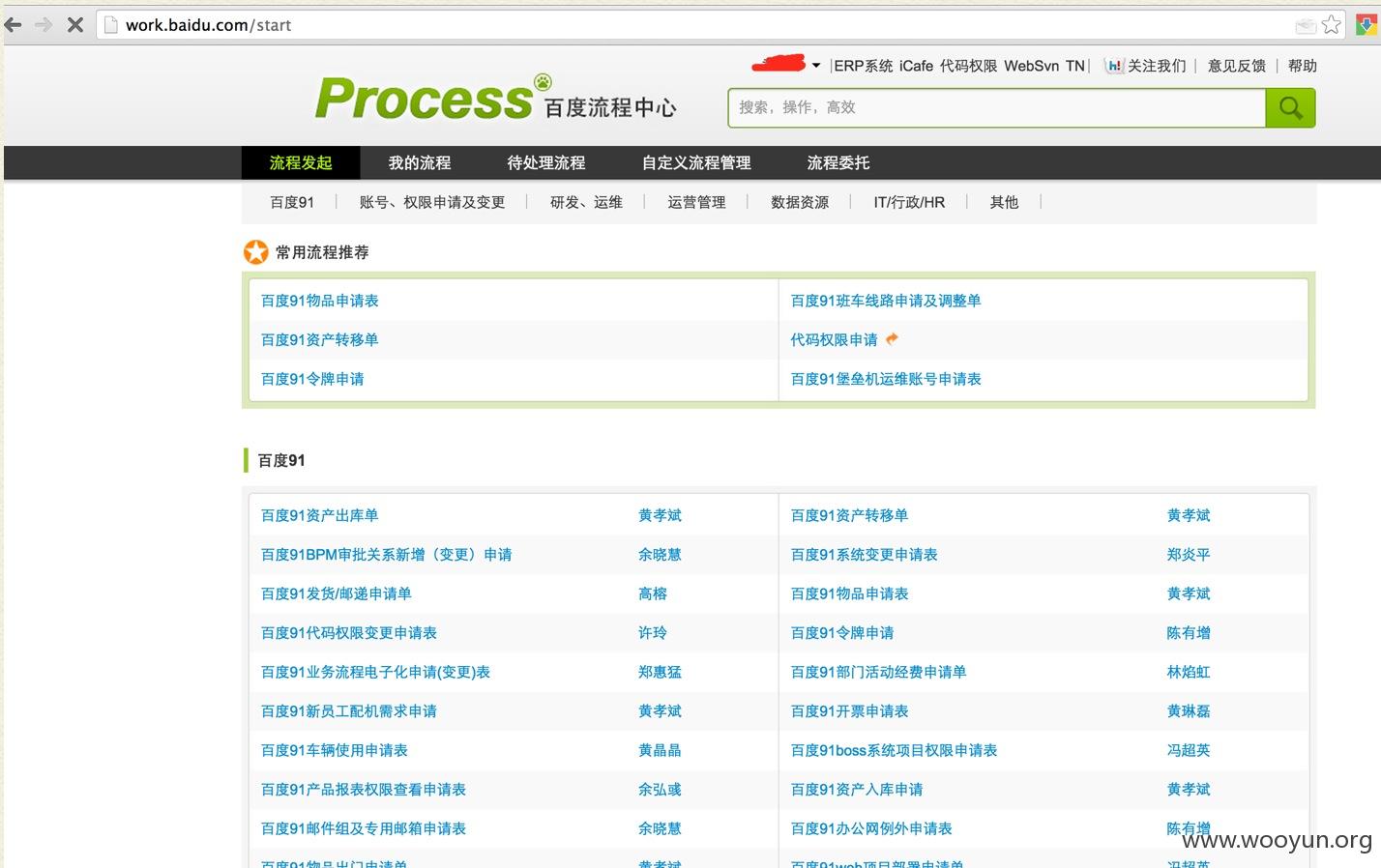This screenshot has height=868, width=1381.
Task: Open 百度91系统变更申请表
Action: pyautogui.click(x=865, y=555)
